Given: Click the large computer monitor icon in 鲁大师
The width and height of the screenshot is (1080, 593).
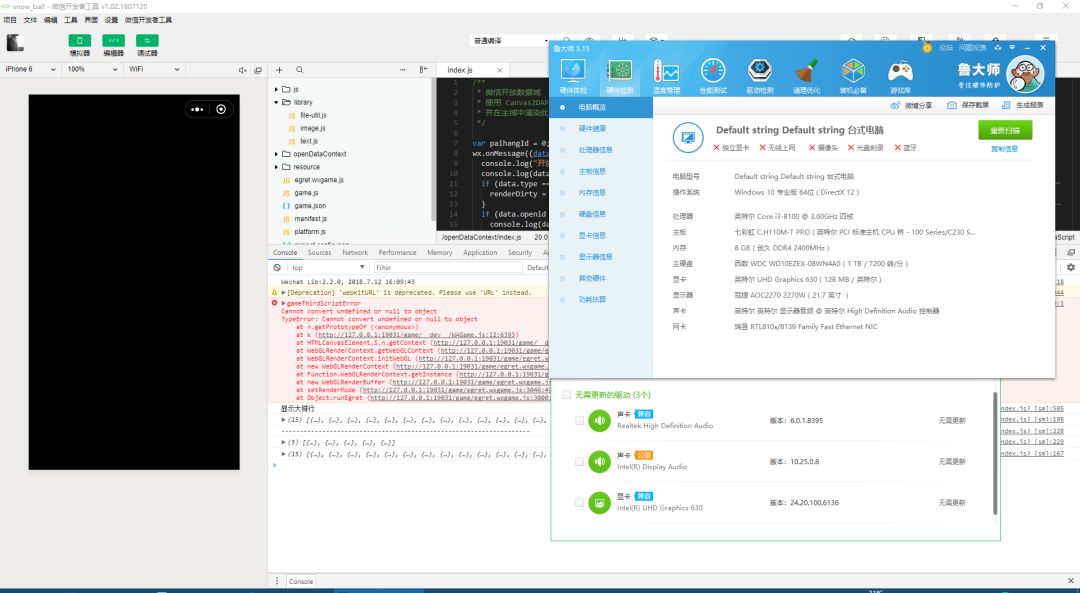Looking at the screenshot, I should click(x=687, y=138).
